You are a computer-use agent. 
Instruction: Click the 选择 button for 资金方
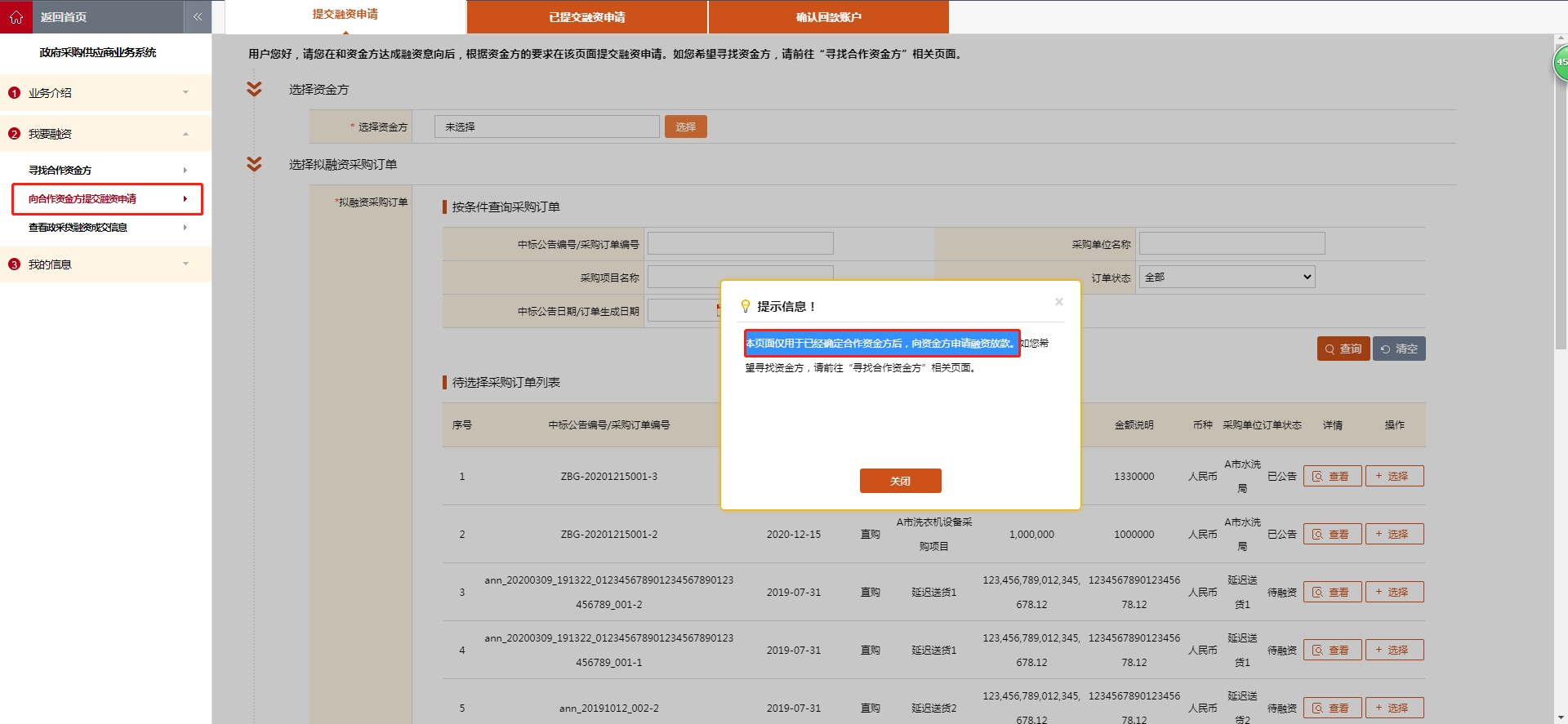(686, 127)
